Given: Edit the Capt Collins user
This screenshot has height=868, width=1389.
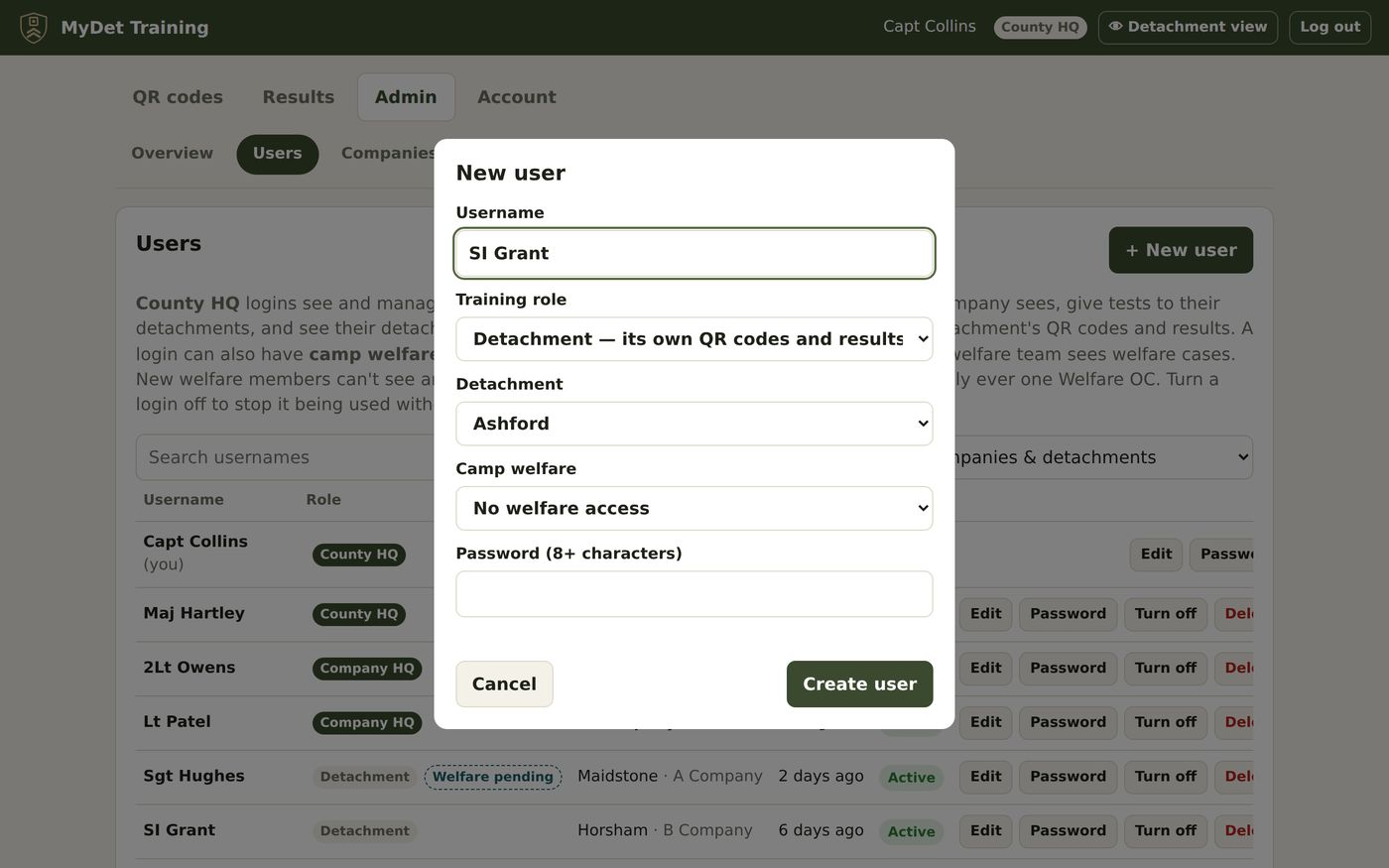Looking at the screenshot, I should coord(1156,555).
